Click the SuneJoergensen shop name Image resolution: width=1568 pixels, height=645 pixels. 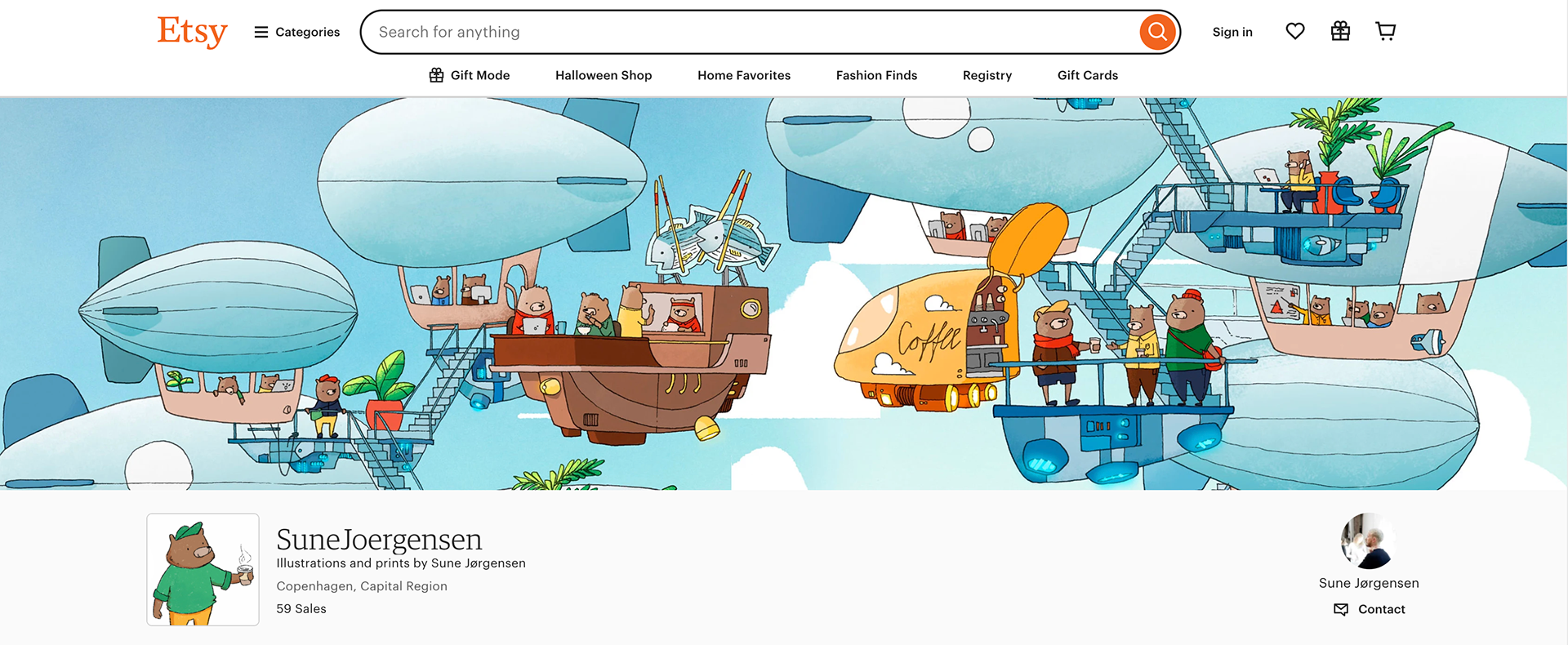pyautogui.click(x=379, y=540)
